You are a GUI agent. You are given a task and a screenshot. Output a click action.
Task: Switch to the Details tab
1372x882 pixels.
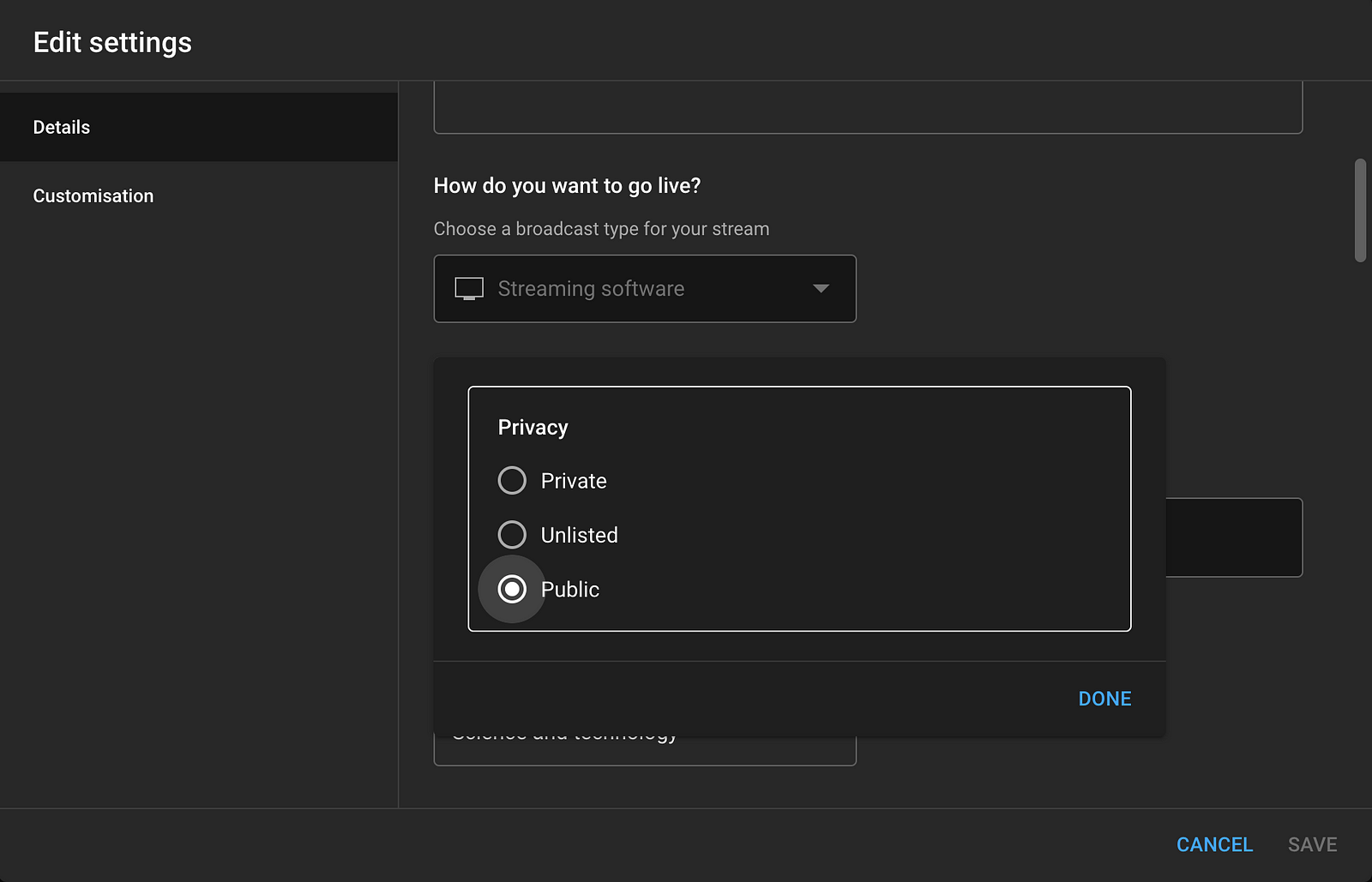pyautogui.click(x=62, y=128)
